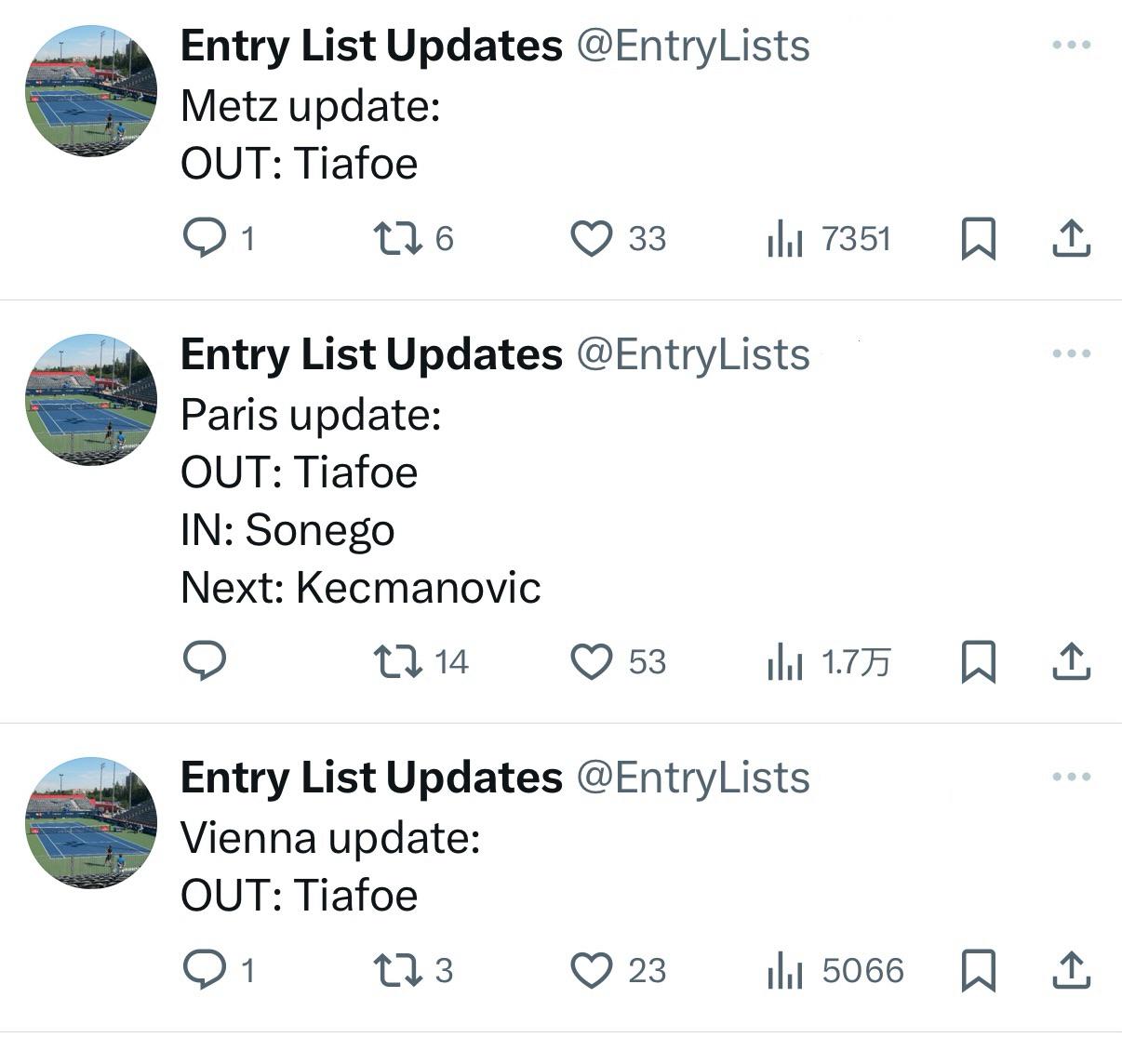Reply to the Paris update tweet
Viewport: 1122px width, 1064px height.
point(205,661)
